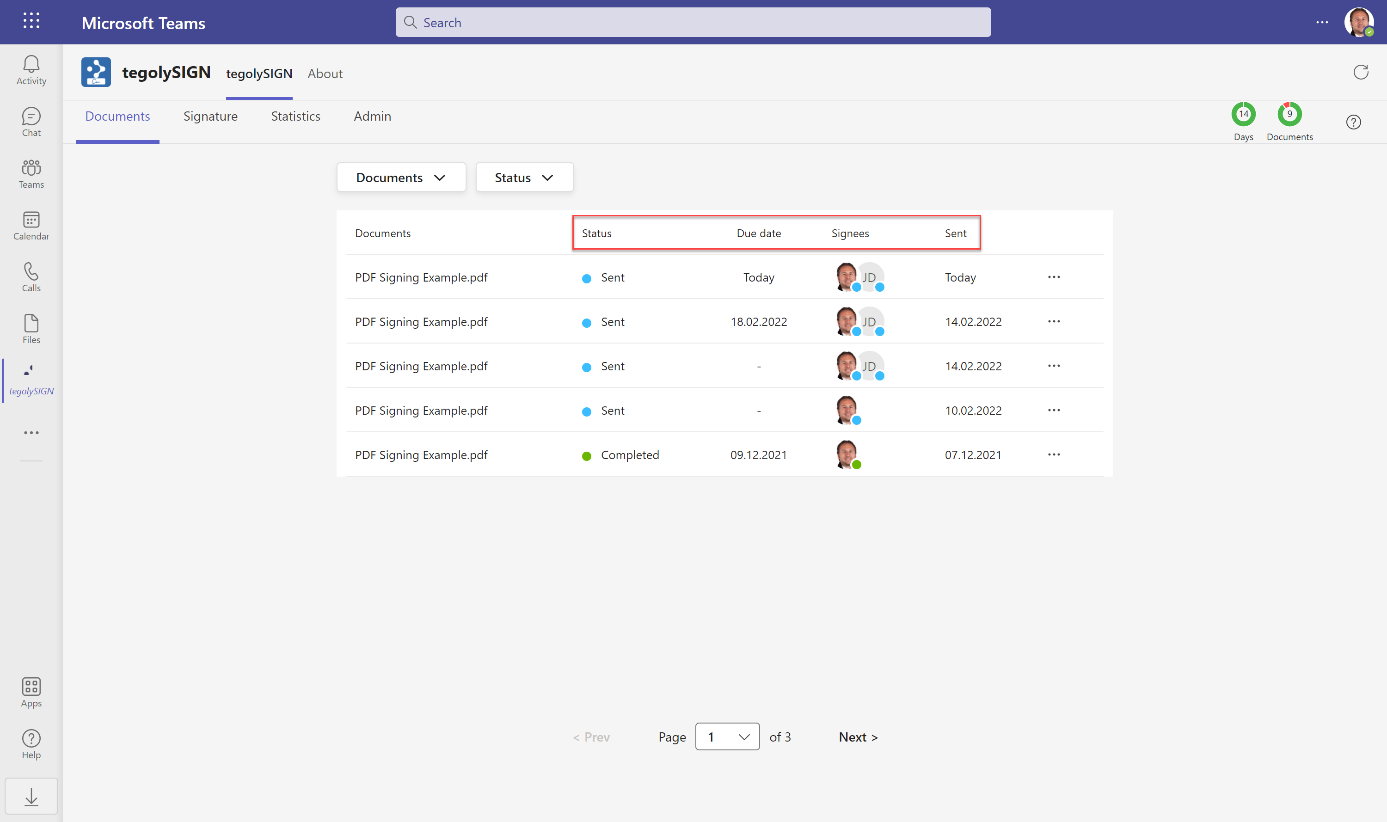
Task: Click the download desktop app icon
Action: pyautogui.click(x=31, y=796)
